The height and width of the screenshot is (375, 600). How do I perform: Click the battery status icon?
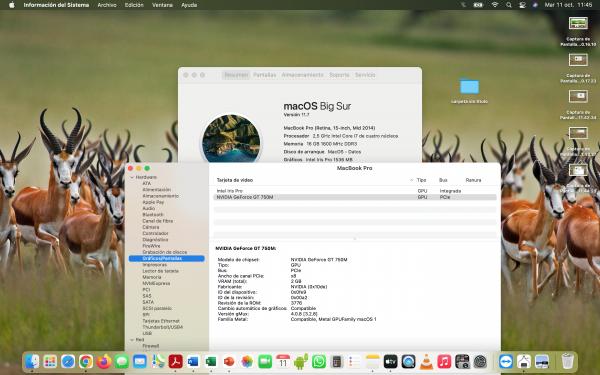coord(478,5)
